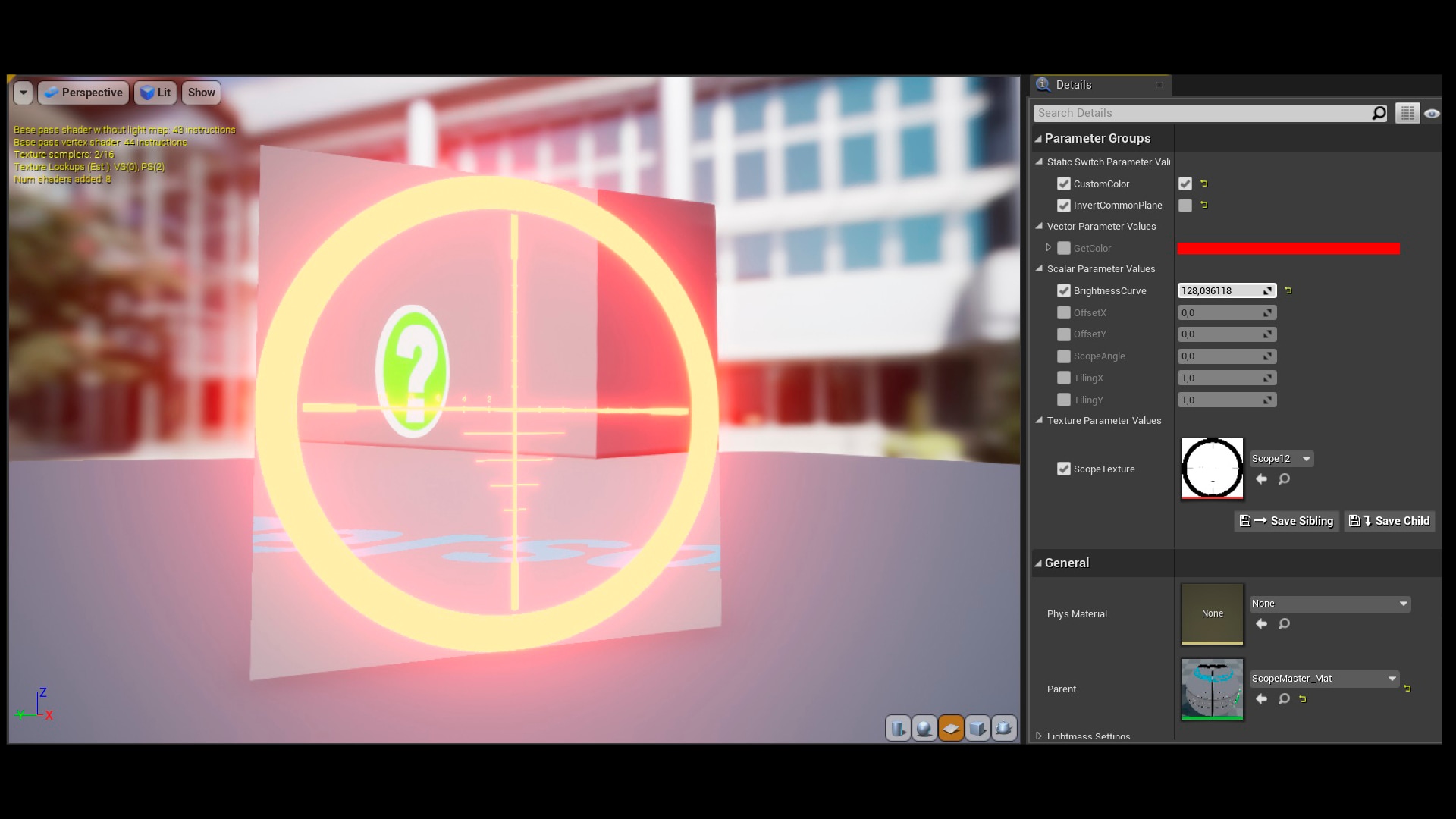Viewport: 1456px width, 819px height.
Task: Uncheck the CustomColor parameter override
Action: (1065, 184)
